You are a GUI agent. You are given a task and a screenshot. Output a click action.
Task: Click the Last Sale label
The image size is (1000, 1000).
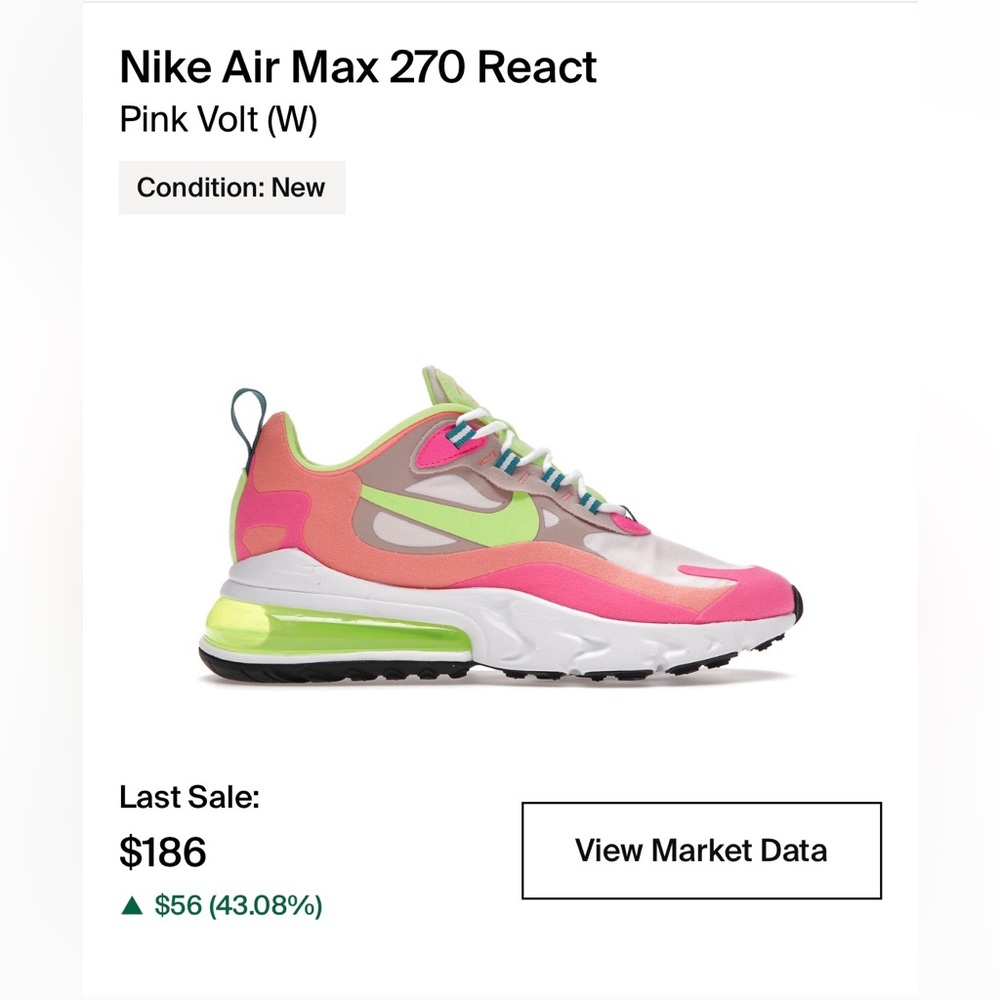188,798
